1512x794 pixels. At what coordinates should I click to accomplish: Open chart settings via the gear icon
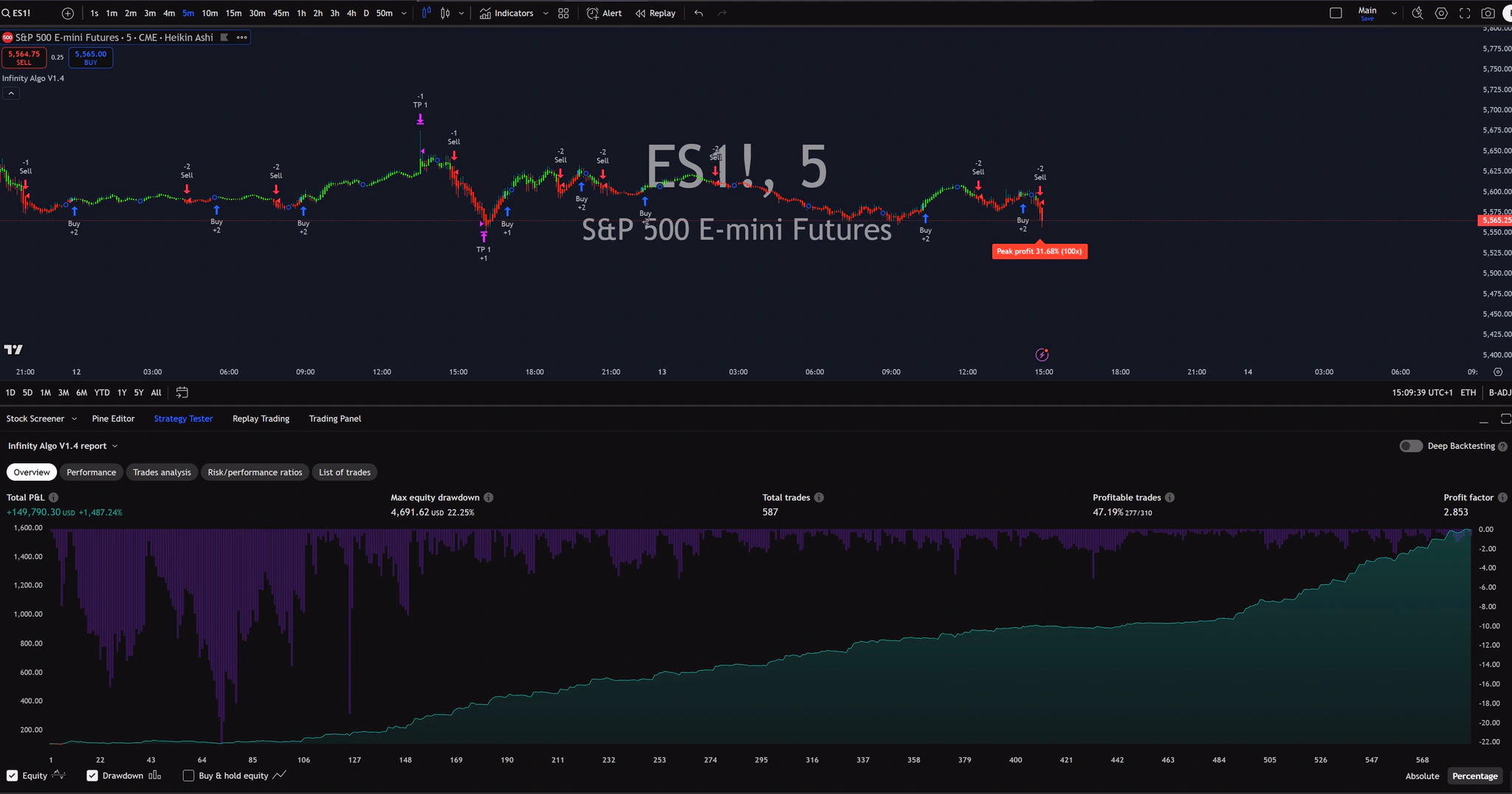click(1441, 13)
